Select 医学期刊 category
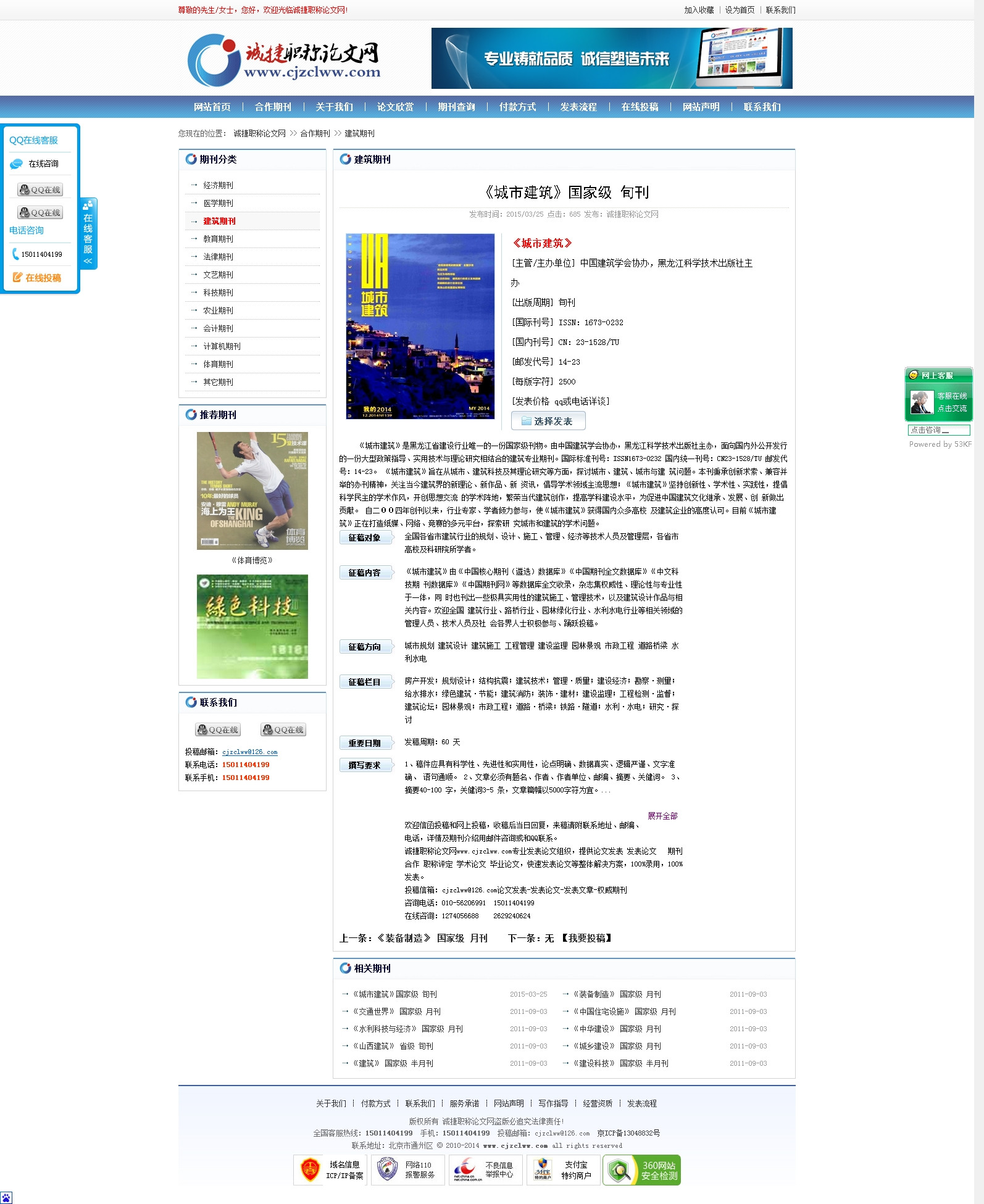The height and width of the screenshot is (1204, 984). [218, 203]
